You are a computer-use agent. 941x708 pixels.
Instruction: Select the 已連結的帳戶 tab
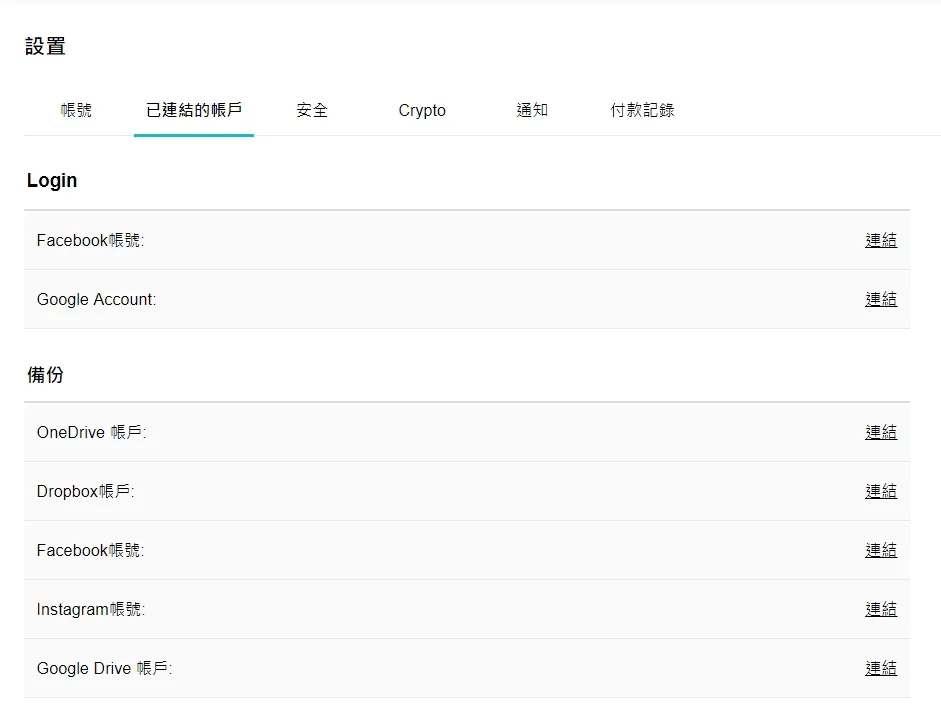point(194,110)
